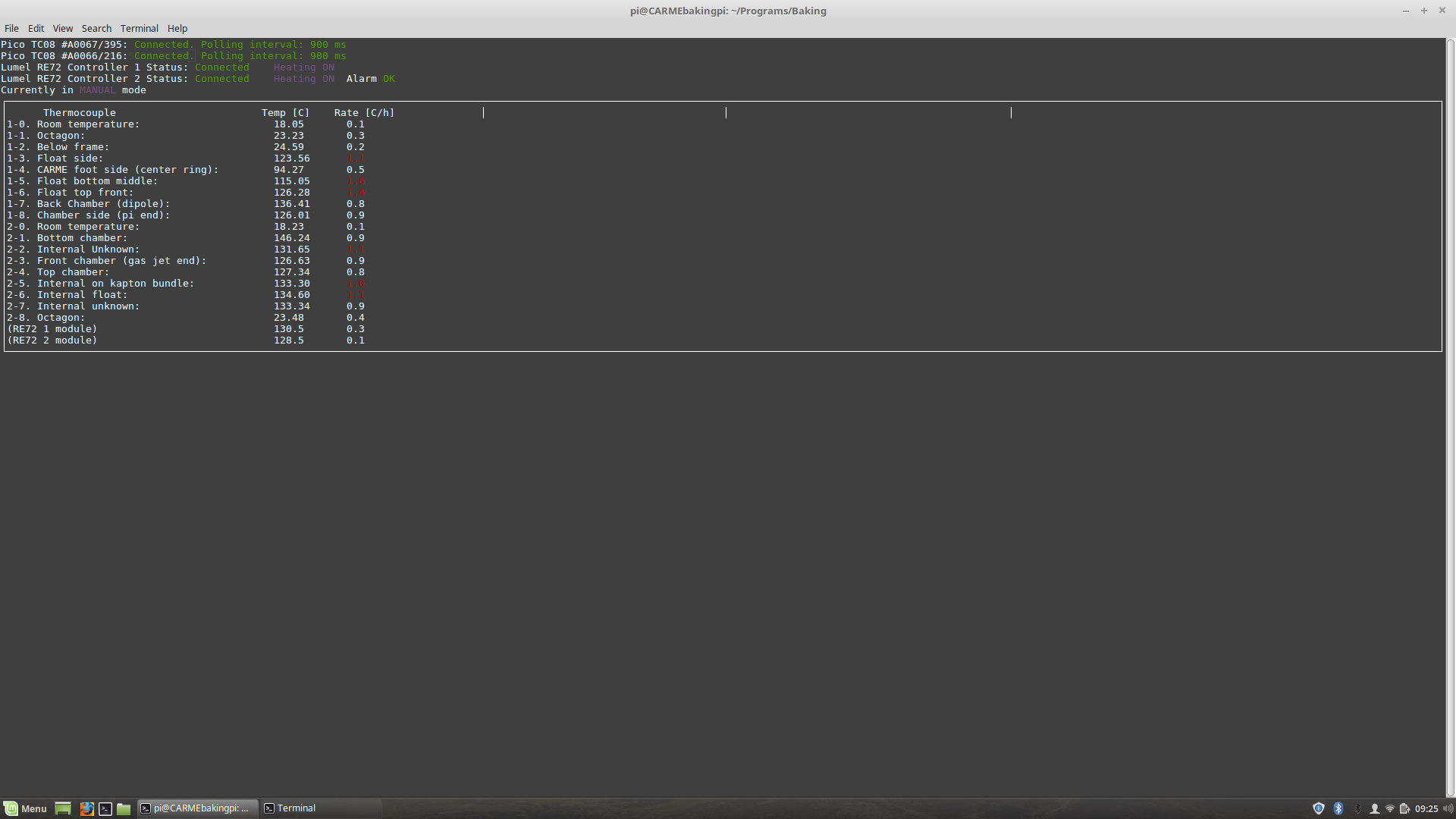This screenshot has height=819, width=1456.
Task: Select the pi@CARMEbakingpi window in taskbar
Action: click(196, 808)
